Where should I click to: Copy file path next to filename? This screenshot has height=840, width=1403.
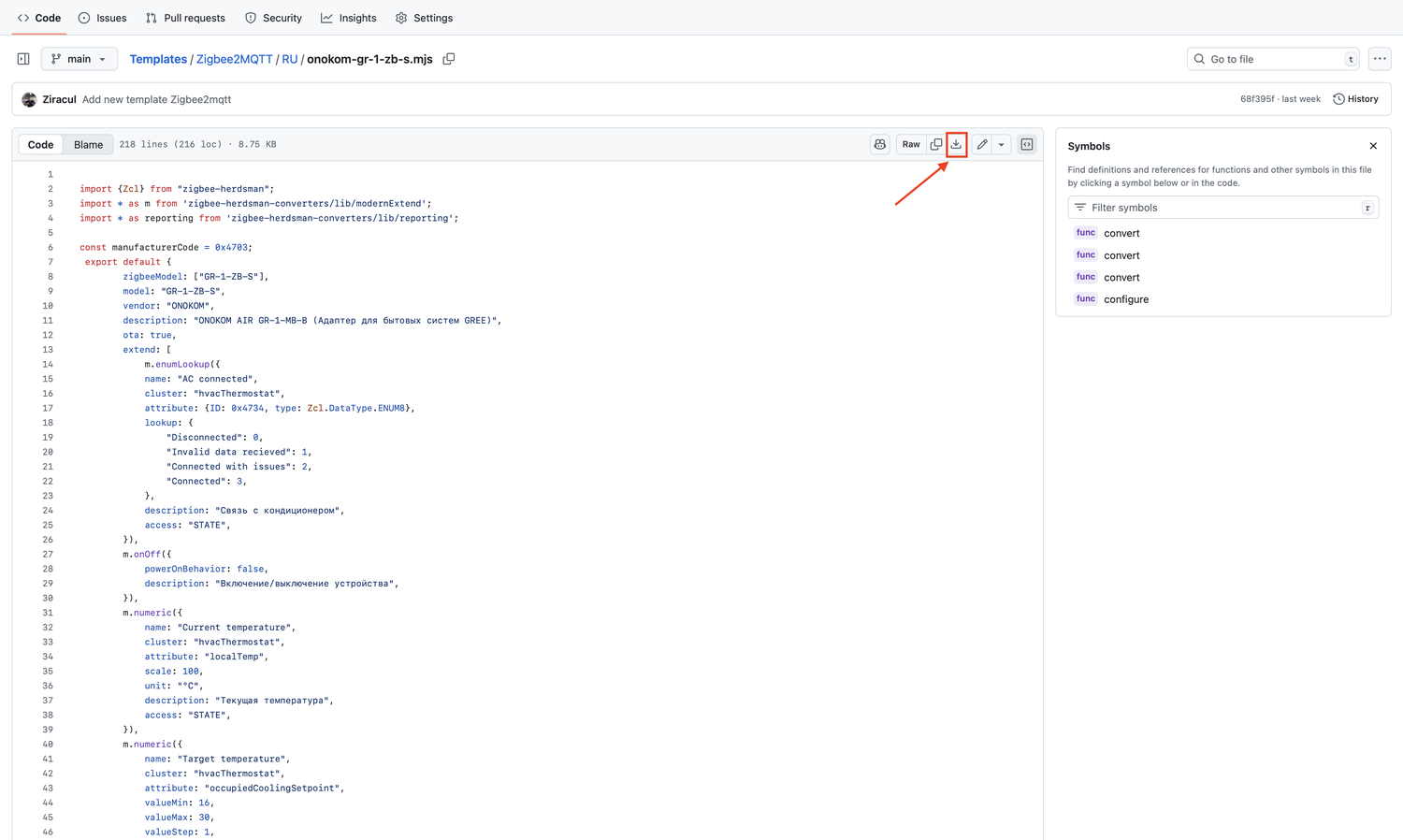coord(449,59)
